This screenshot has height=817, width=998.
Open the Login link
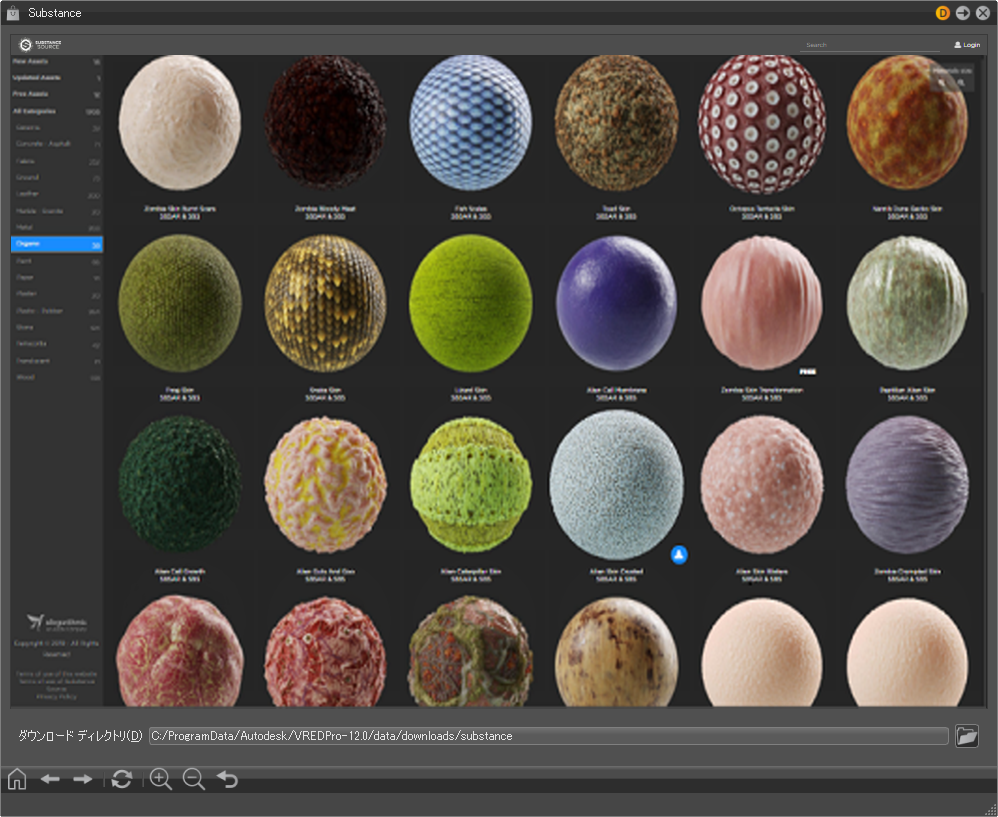[967, 45]
